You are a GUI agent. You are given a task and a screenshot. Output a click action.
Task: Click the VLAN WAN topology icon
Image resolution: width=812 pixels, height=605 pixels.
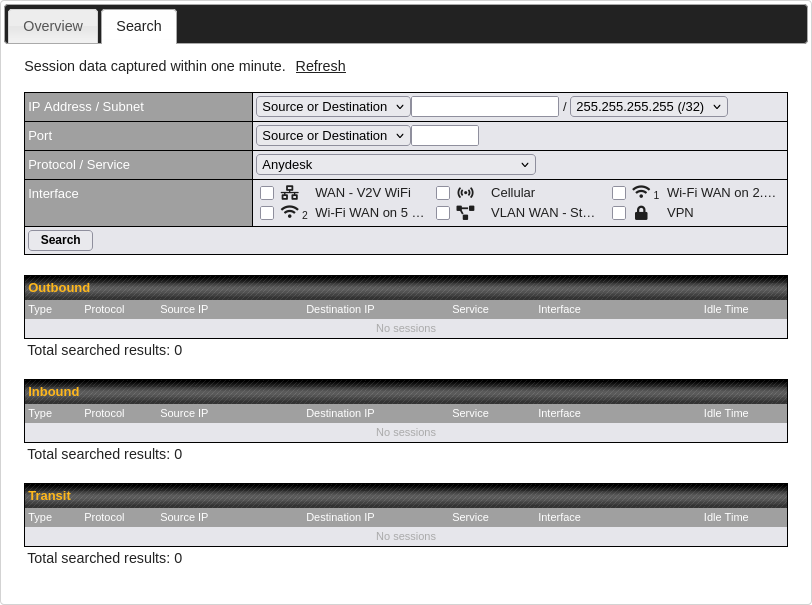[465, 213]
